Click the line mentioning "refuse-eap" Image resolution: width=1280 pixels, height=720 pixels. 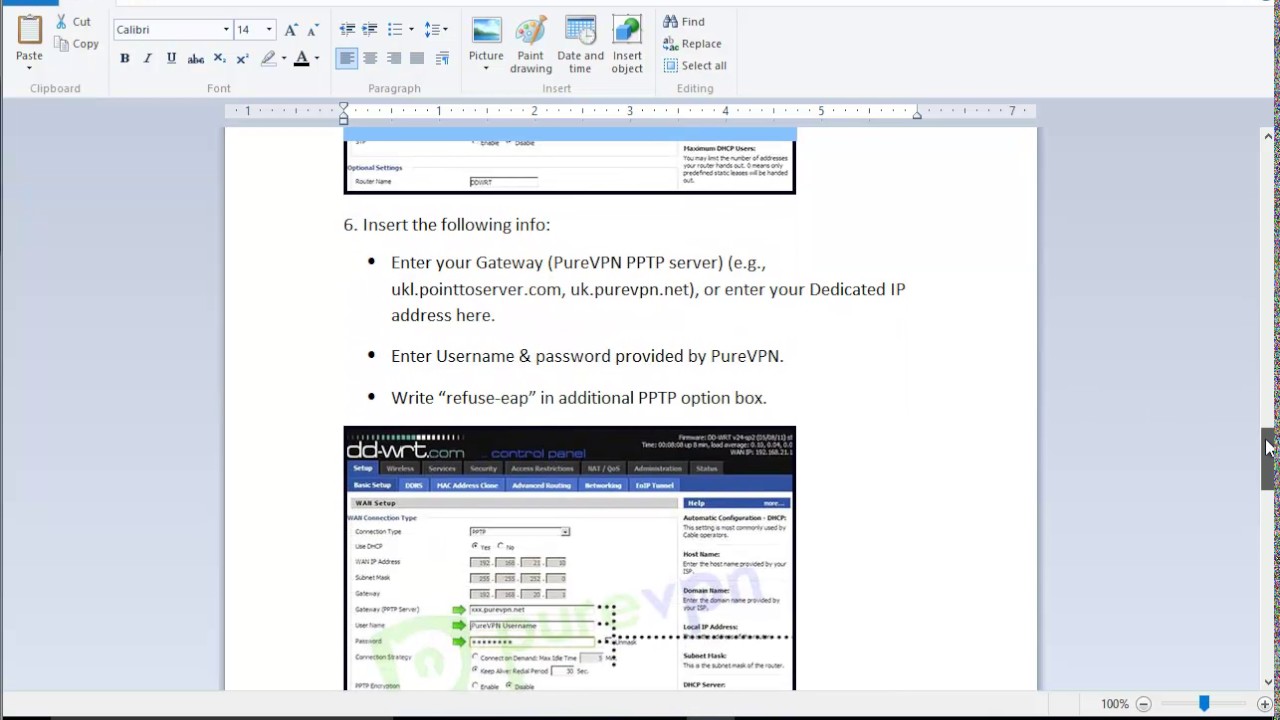(579, 398)
